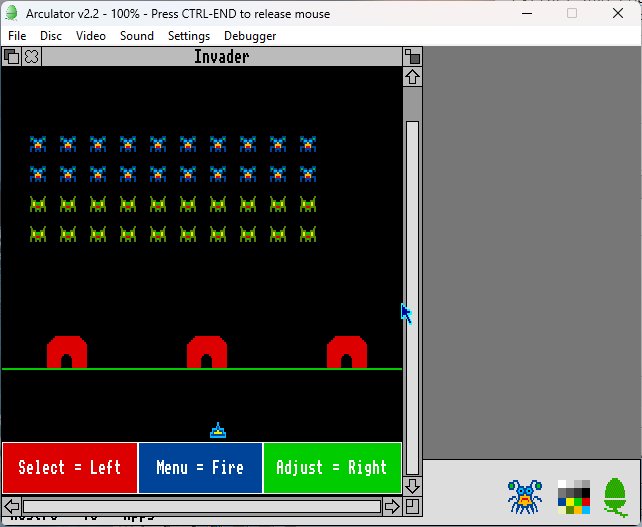Click the horizontal scroll right arrow
Image resolution: width=642 pixels, height=527 pixels.
392,507
